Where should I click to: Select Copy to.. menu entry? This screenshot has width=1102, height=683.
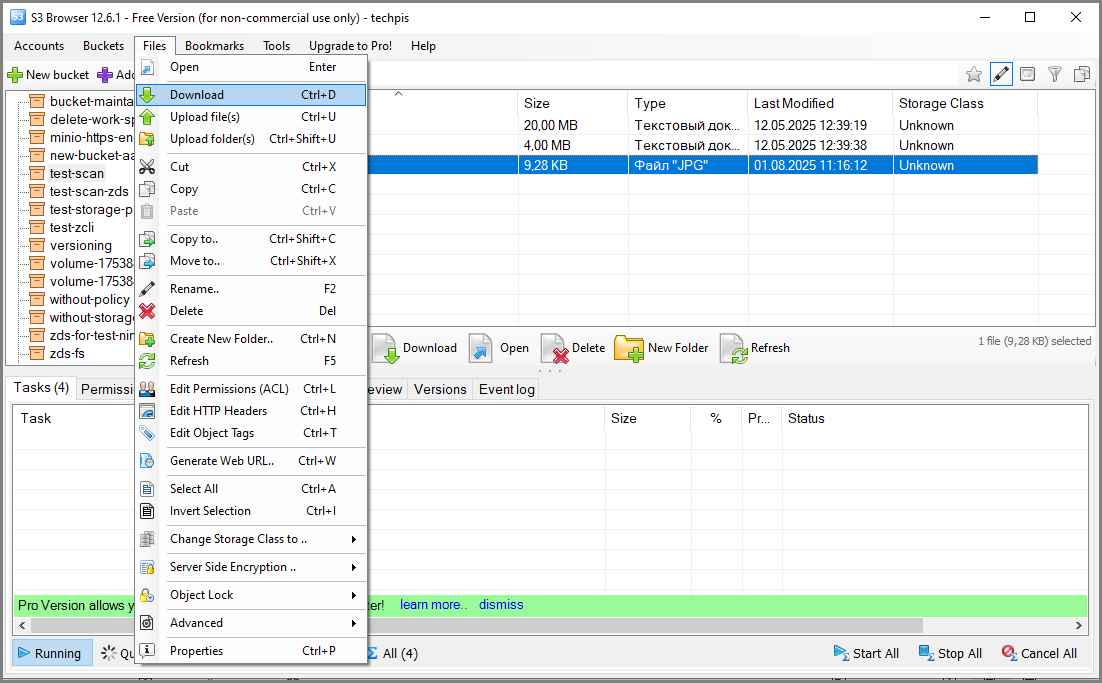[x=251, y=239]
